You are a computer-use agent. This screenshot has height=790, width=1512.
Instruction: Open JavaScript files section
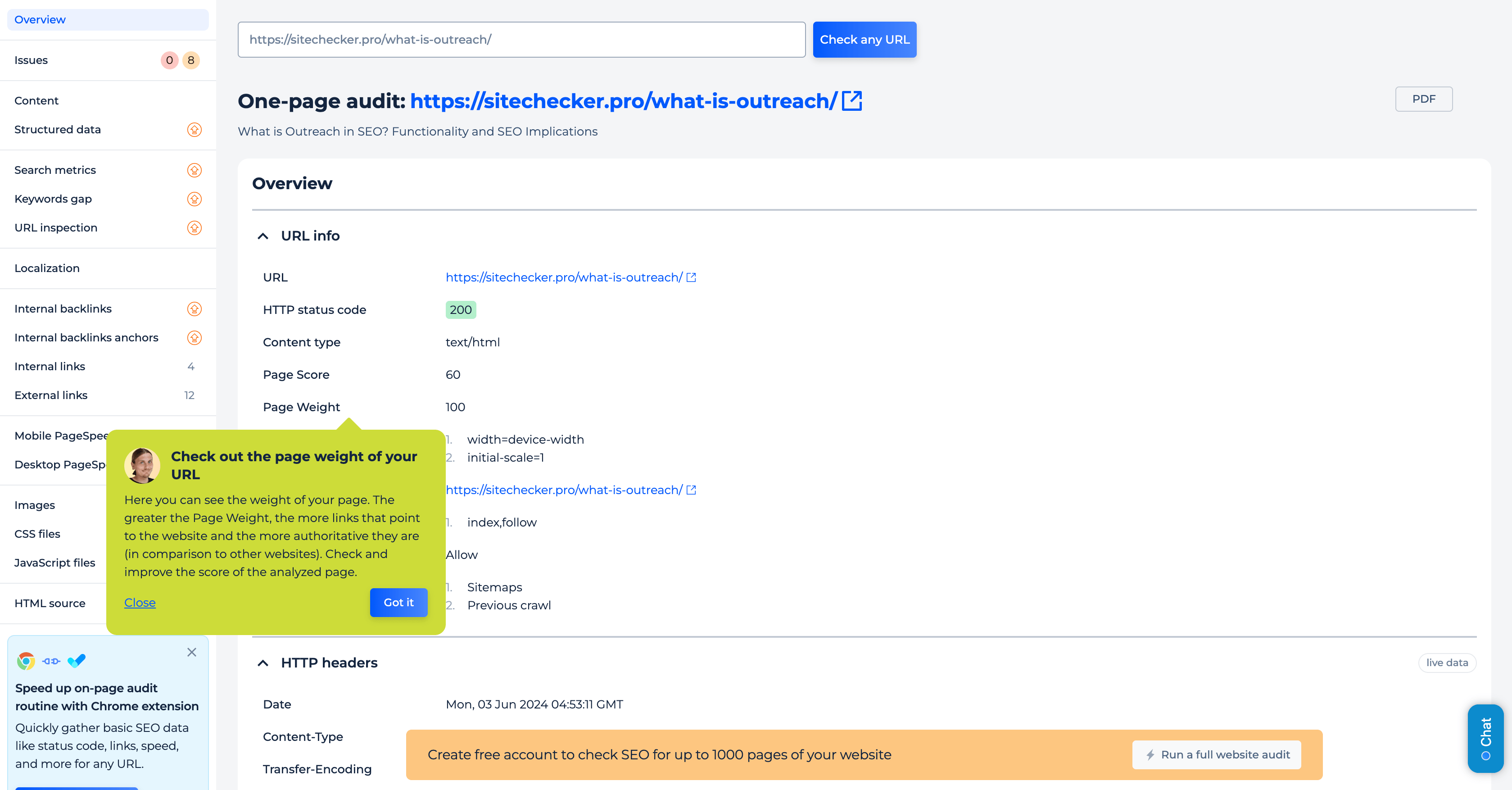(54, 563)
